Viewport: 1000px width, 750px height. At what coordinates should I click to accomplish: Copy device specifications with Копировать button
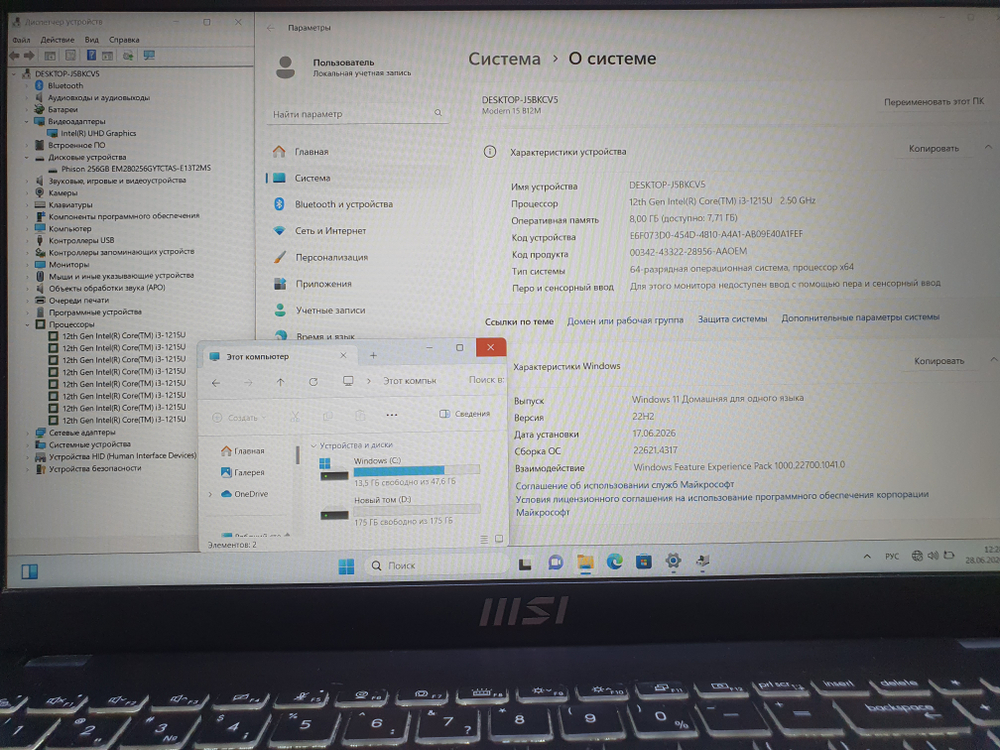[934, 148]
